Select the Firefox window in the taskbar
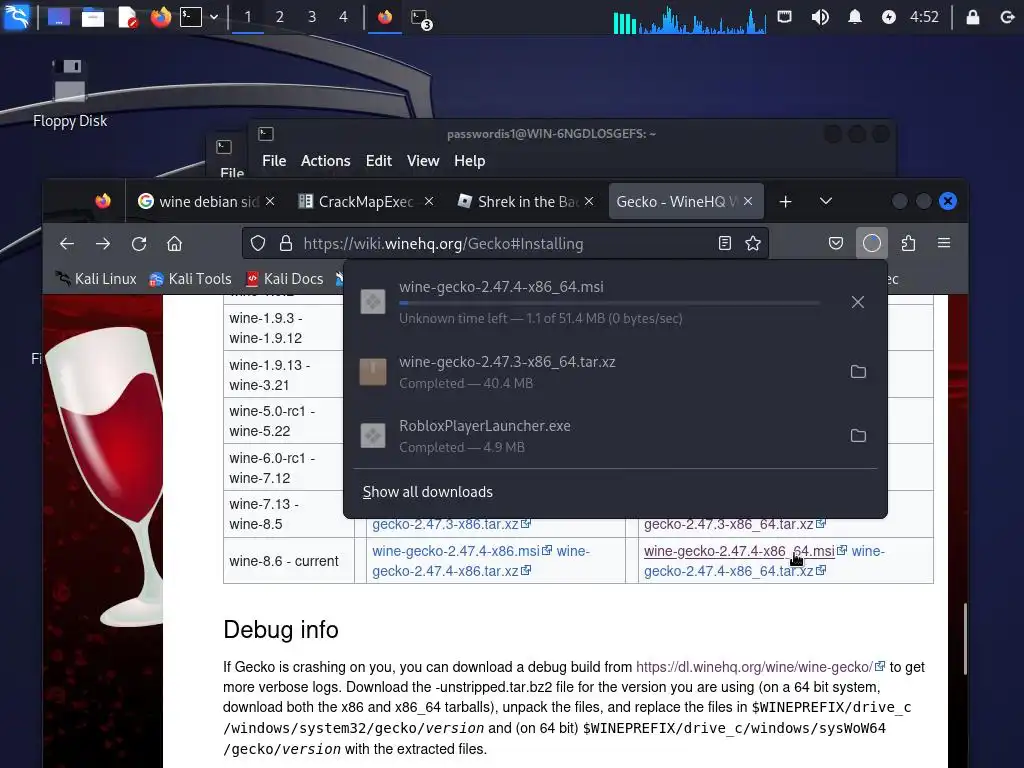1024x768 pixels. point(385,16)
